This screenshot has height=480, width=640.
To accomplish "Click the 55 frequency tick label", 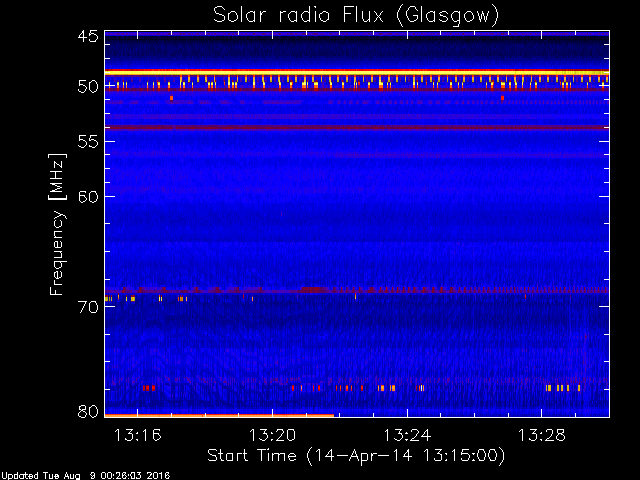I will [88, 142].
